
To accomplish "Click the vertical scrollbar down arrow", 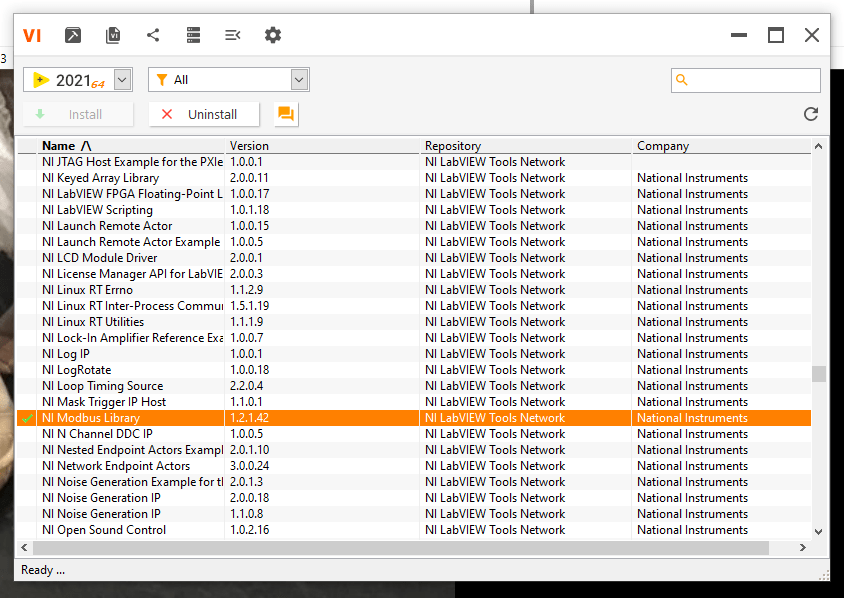I will pos(819,532).
